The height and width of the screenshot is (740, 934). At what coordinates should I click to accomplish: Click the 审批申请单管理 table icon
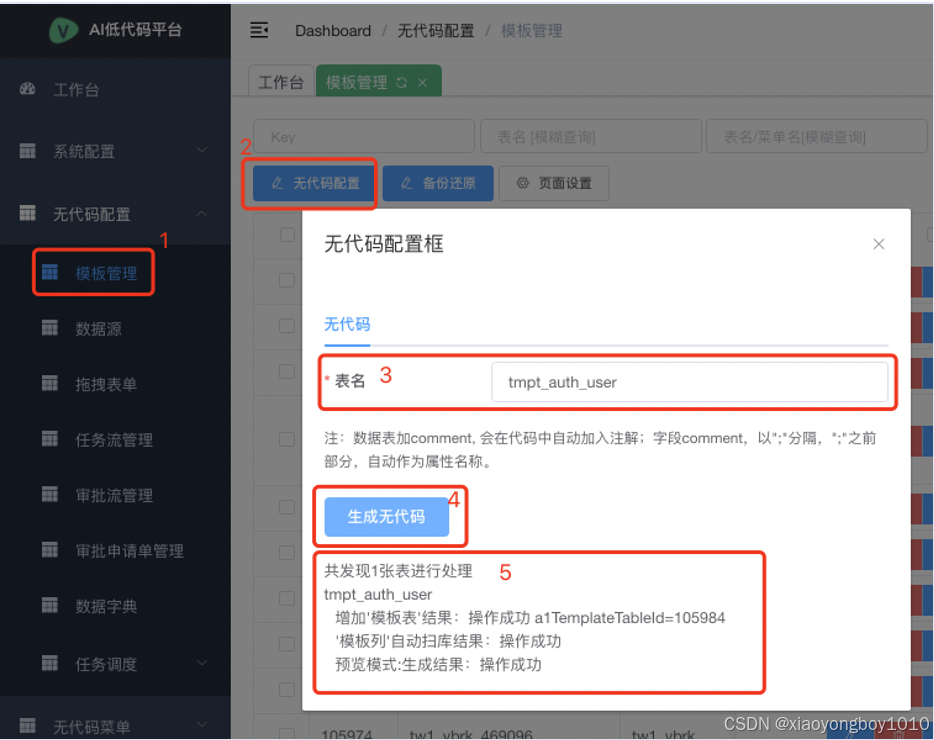pyautogui.click(x=49, y=550)
